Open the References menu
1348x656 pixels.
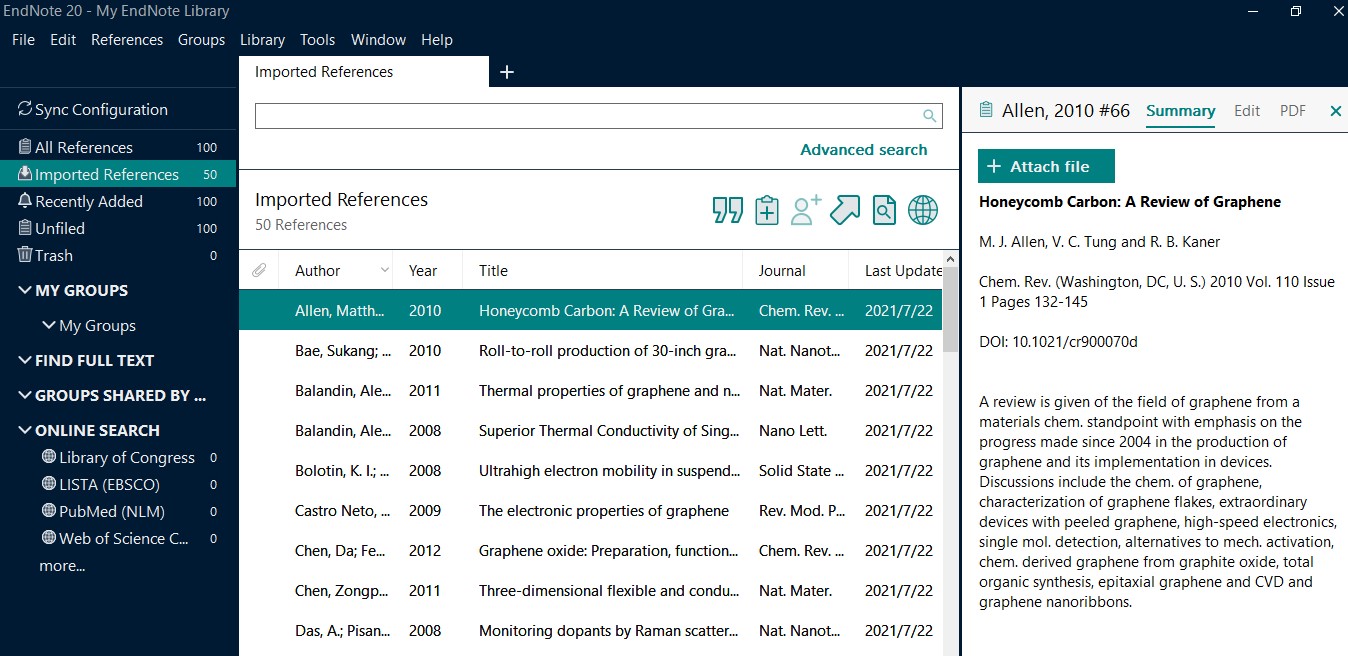(127, 40)
